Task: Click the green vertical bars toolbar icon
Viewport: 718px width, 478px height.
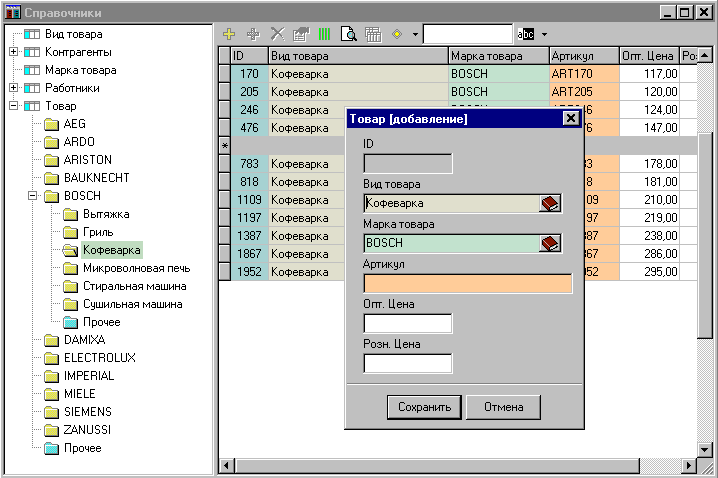Action: [x=325, y=34]
